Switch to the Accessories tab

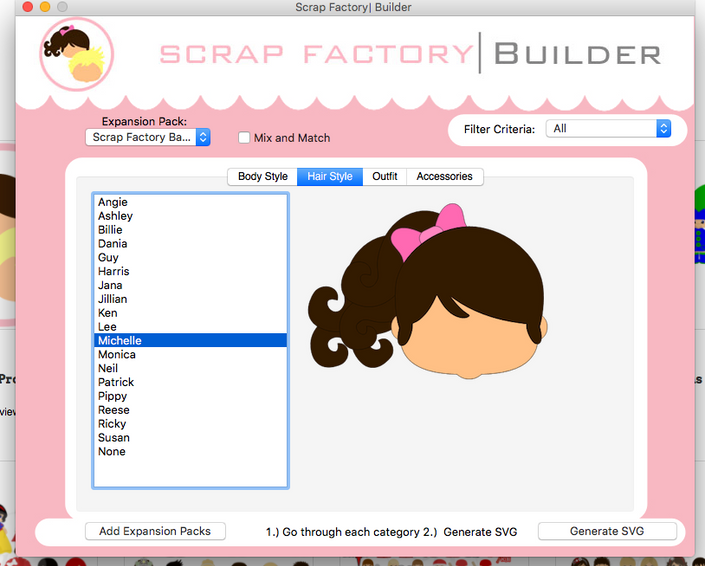tap(444, 176)
